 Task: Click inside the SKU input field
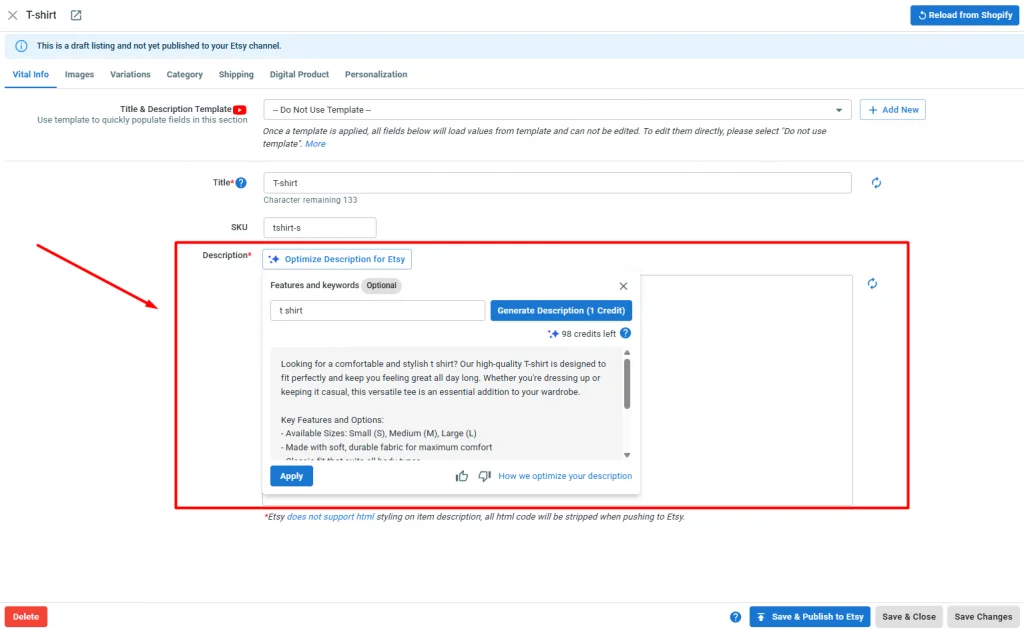pos(320,227)
